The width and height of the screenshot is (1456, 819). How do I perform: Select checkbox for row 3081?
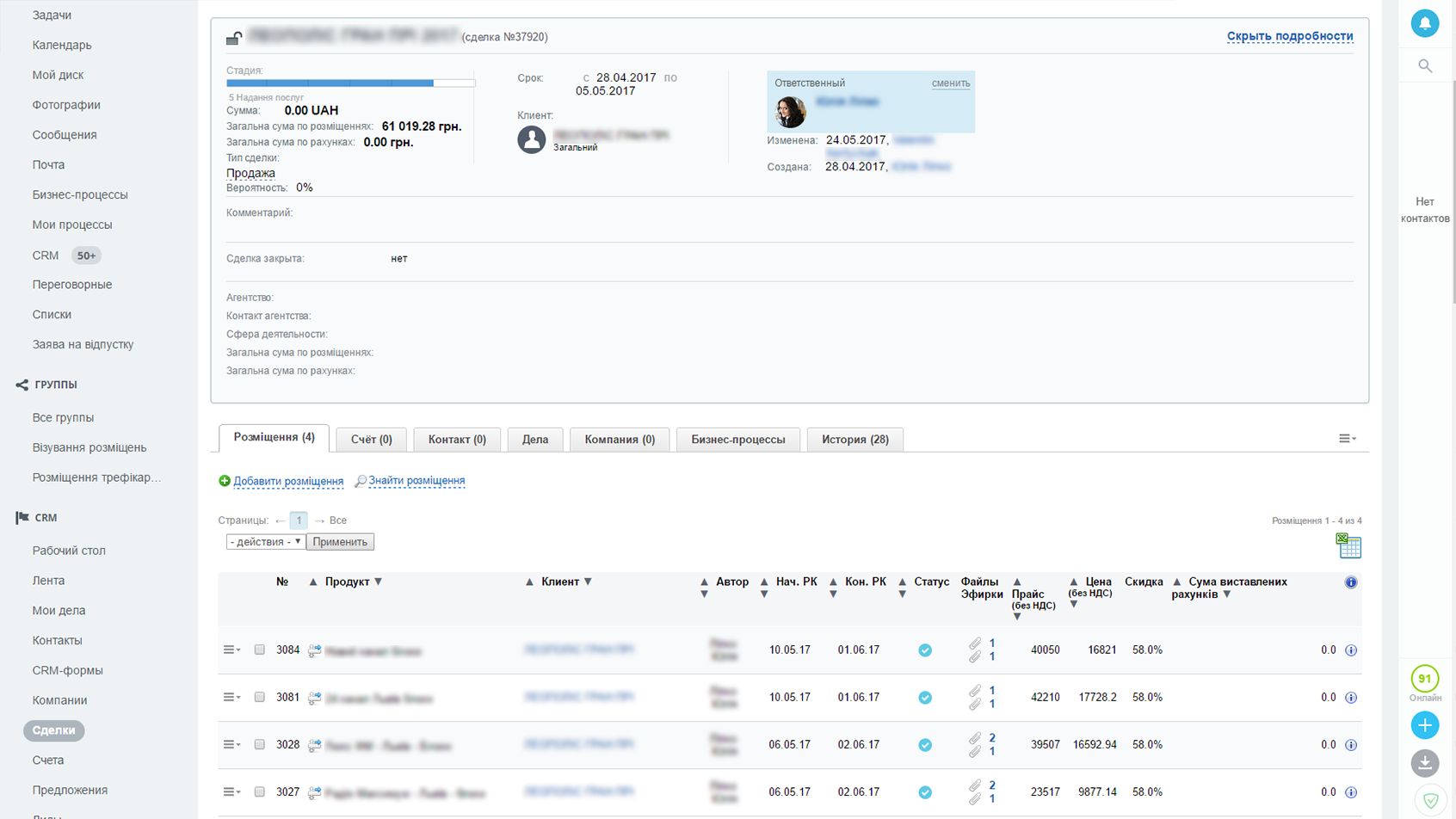click(259, 697)
